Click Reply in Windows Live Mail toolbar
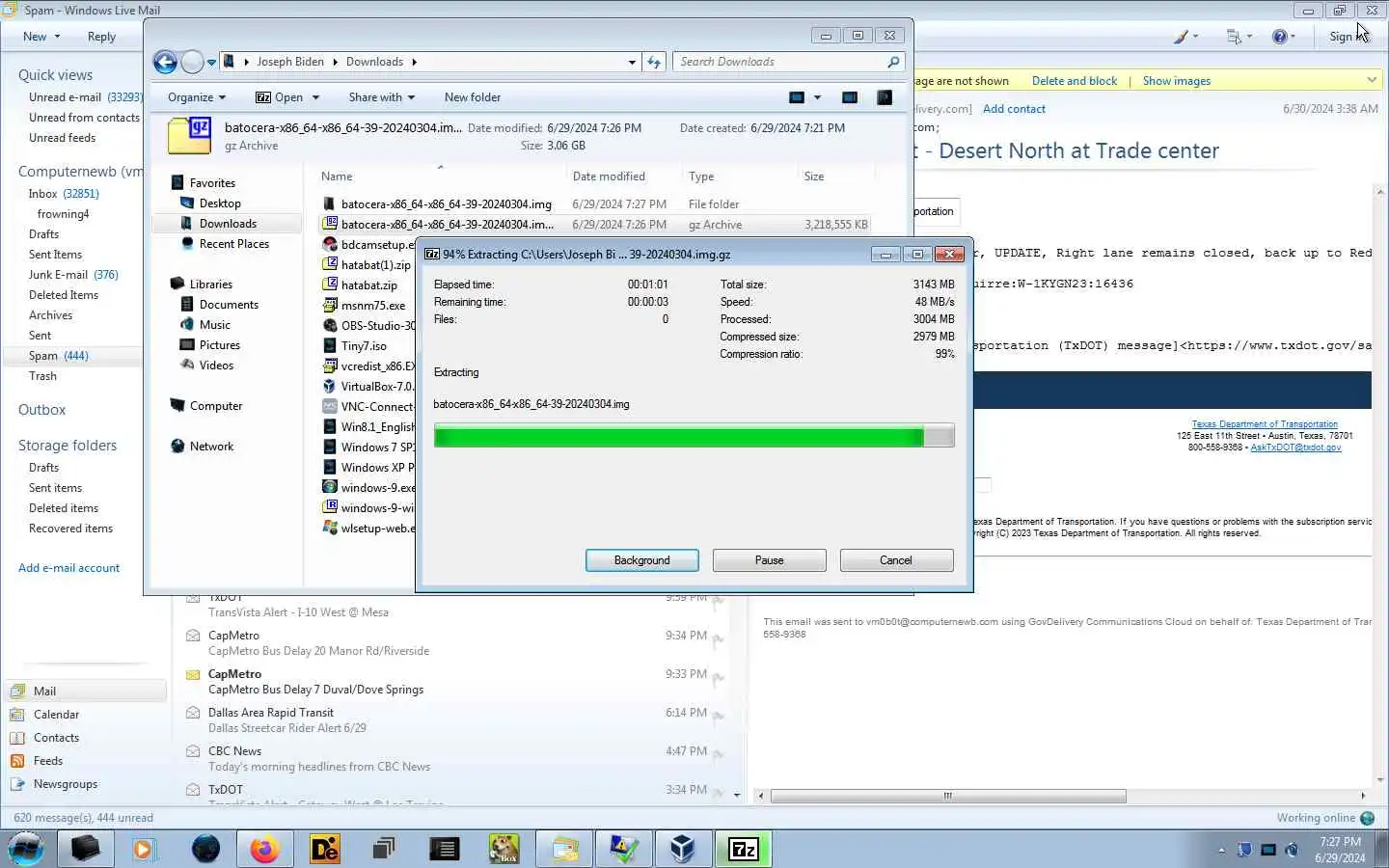The width and height of the screenshot is (1389, 868). pos(101,37)
